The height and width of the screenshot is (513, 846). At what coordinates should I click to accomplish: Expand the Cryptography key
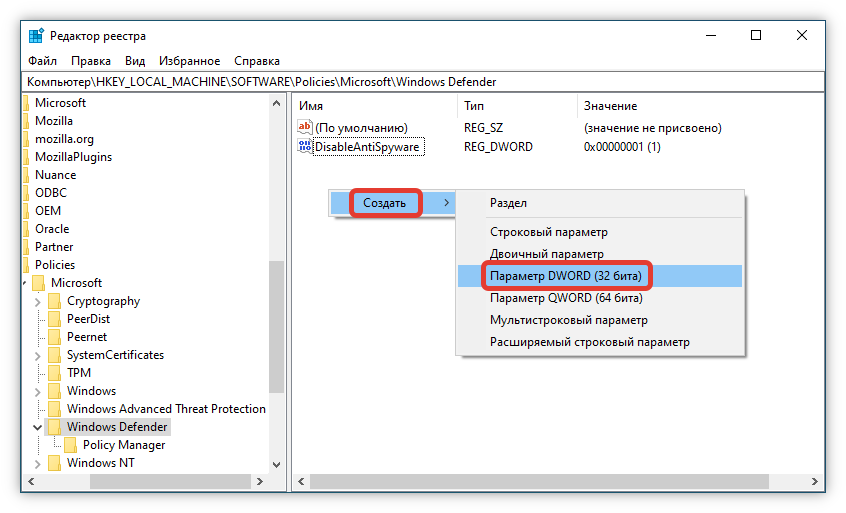pos(37,302)
